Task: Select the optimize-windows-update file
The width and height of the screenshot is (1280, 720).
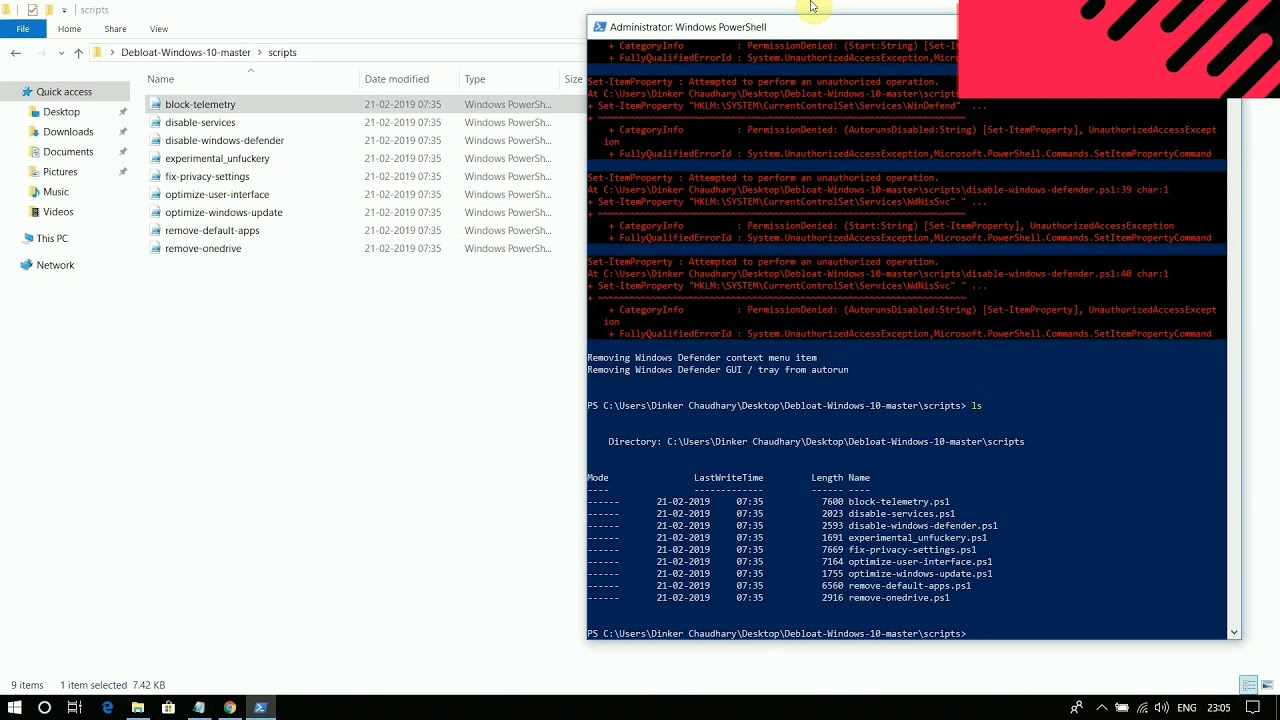Action: [223, 212]
